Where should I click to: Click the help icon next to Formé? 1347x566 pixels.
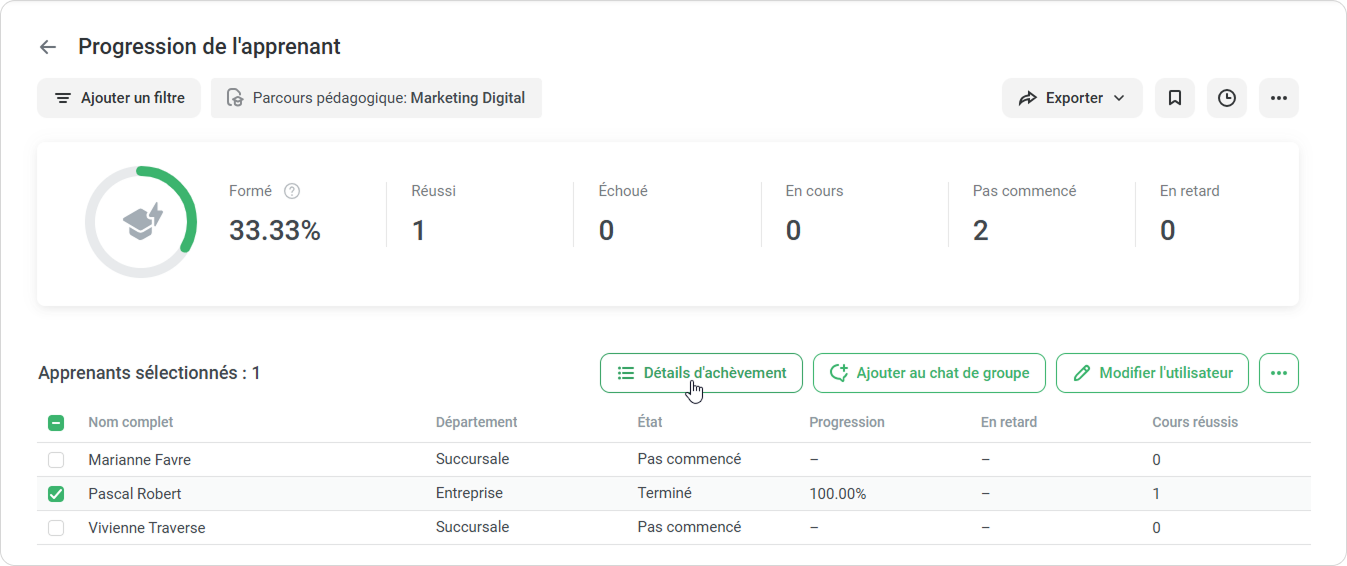pos(292,191)
